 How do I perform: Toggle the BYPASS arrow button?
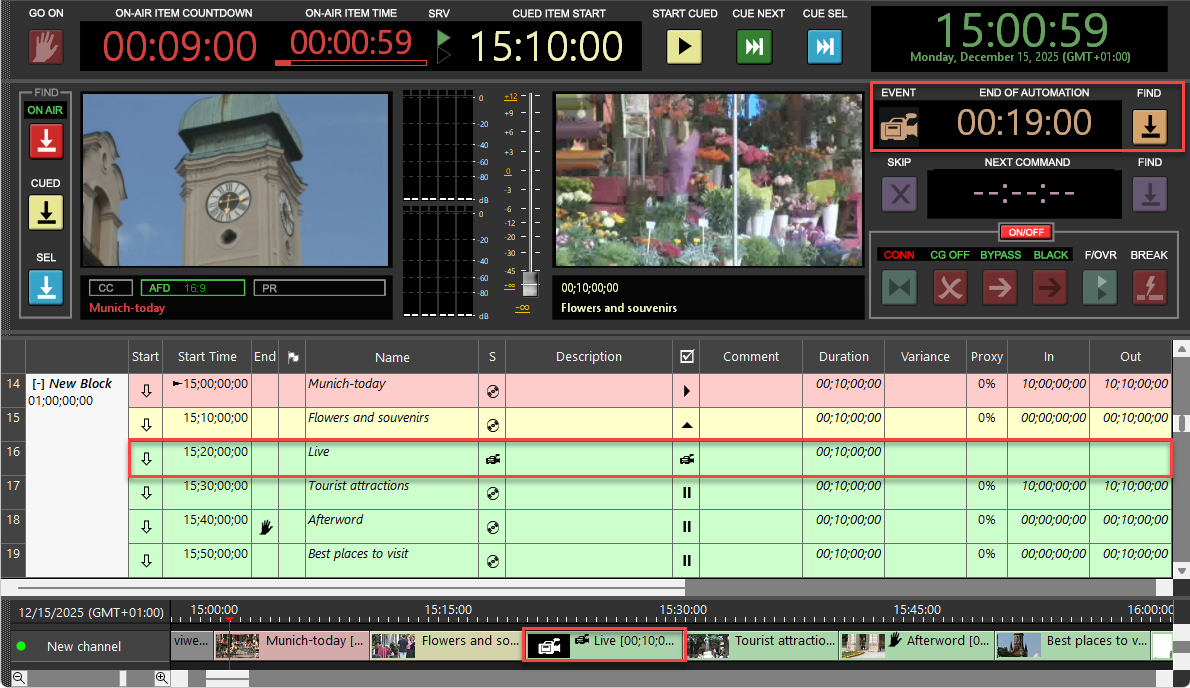[x=1000, y=287]
